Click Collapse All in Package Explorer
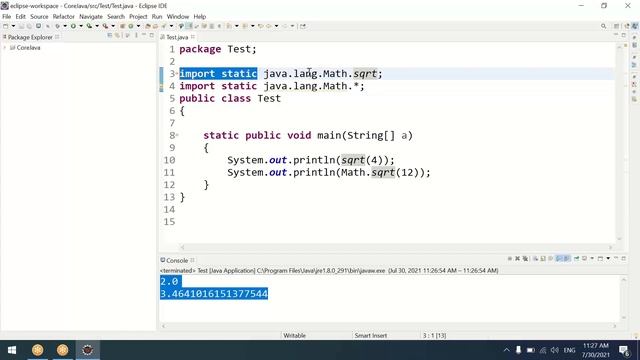Screen dimensions: 640x360 (x=109, y=36)
